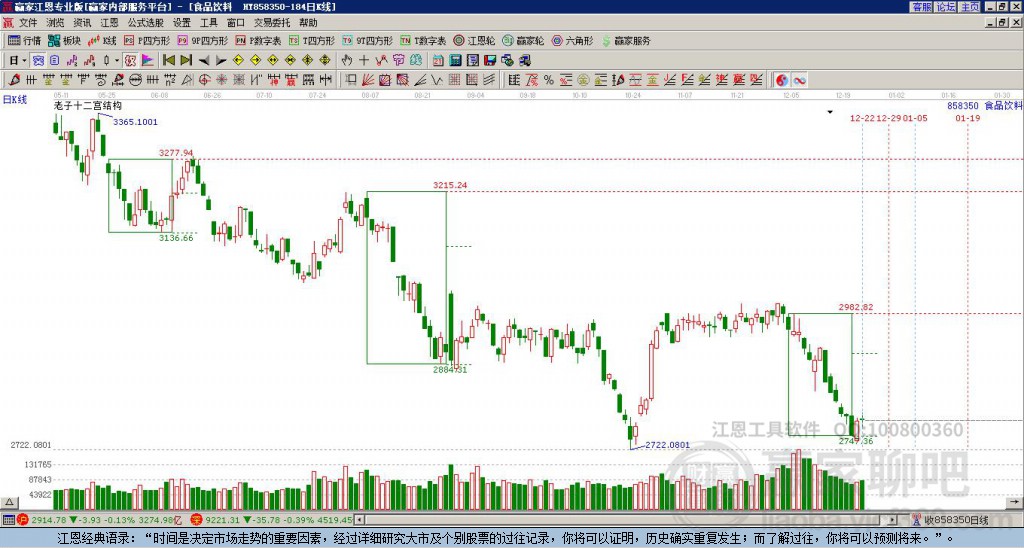Select the hand pan tool
The height and width of the screenshot is (548, 1024).
(x=347, y=61)
